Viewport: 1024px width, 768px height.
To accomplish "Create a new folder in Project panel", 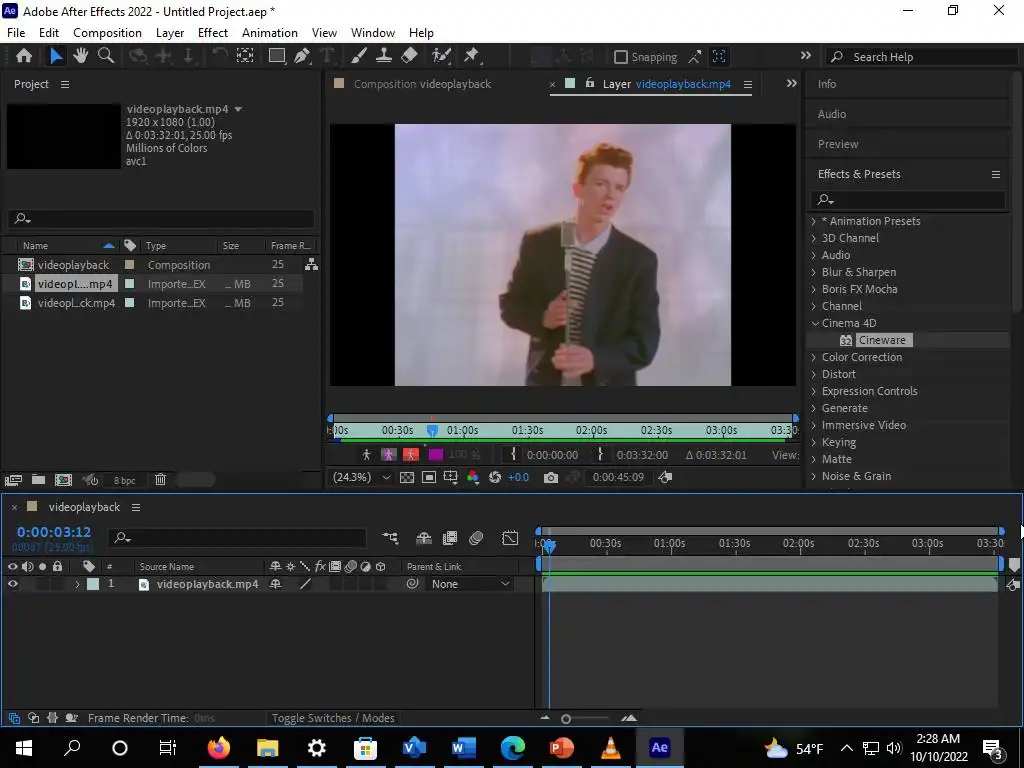I will click(x=38, y=480).
